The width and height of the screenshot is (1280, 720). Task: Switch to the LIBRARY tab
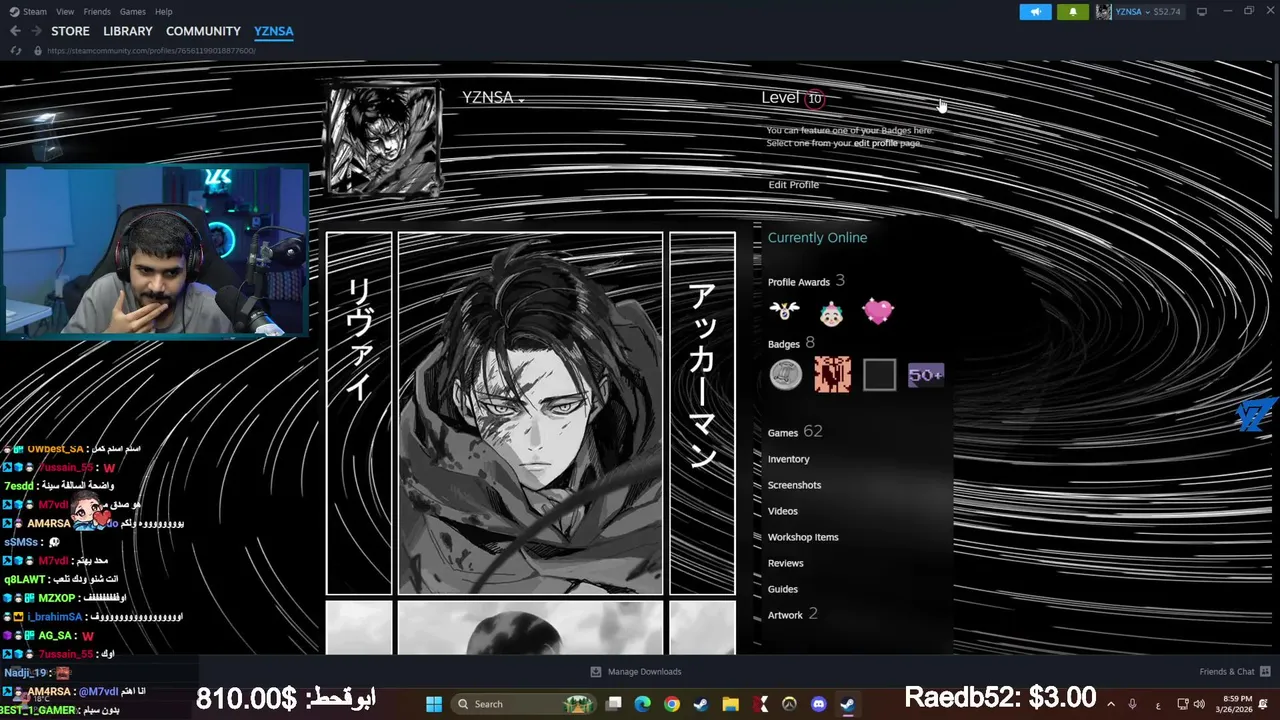128,31
